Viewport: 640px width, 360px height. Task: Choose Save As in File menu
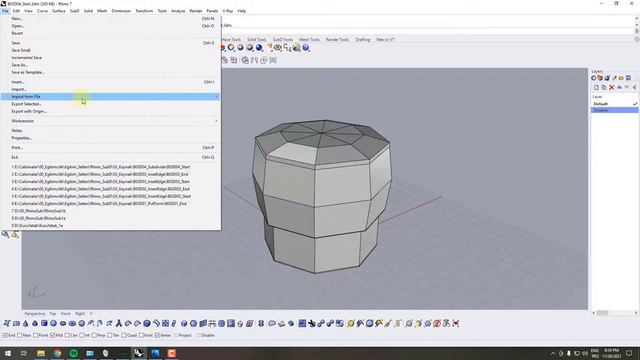[19, 65]
